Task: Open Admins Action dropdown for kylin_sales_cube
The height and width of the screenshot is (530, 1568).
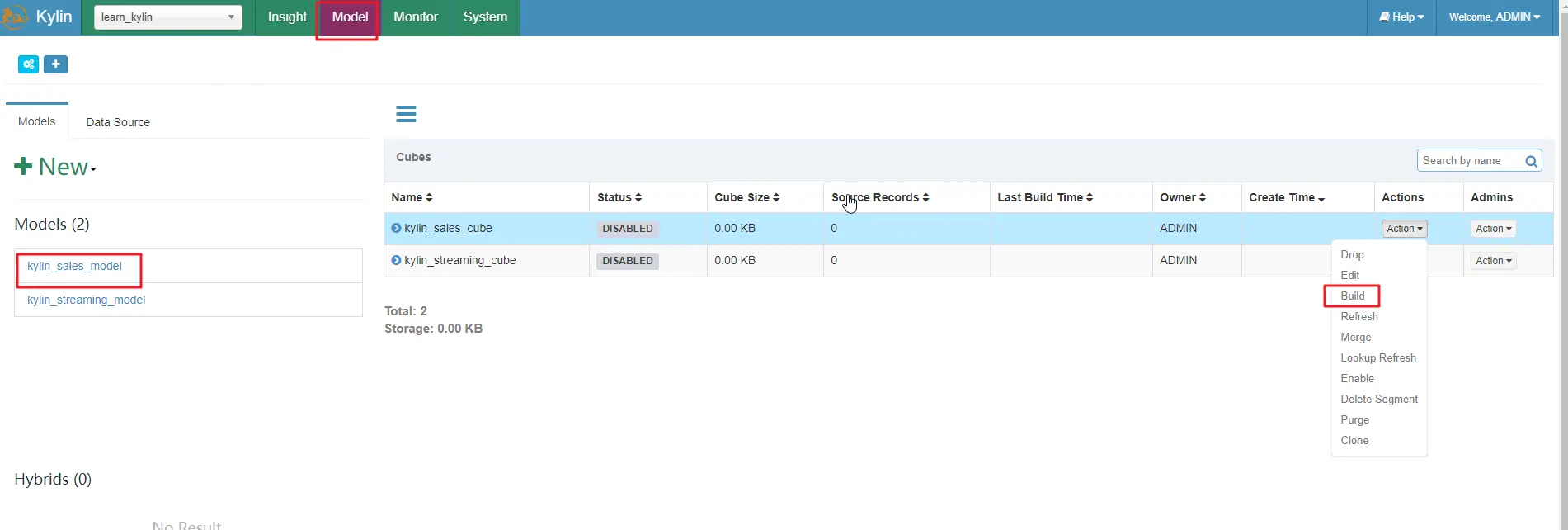Action: point(1494,229)
